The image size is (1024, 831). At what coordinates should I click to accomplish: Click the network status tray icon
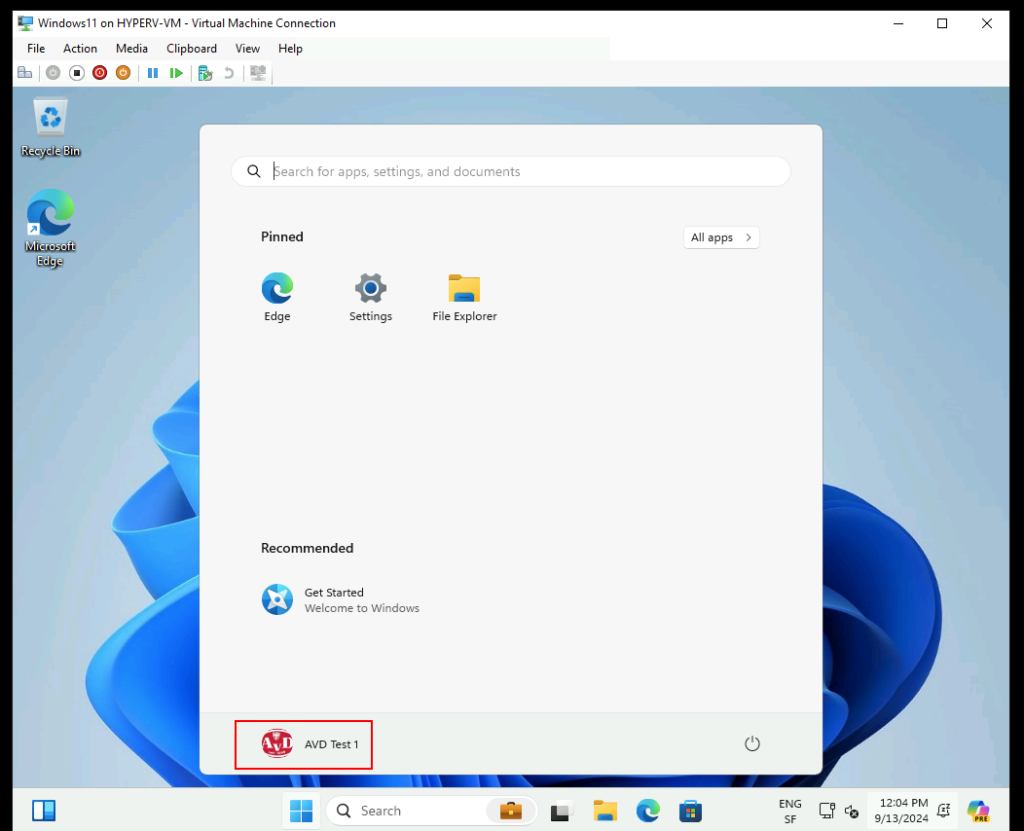click(827, 811)
